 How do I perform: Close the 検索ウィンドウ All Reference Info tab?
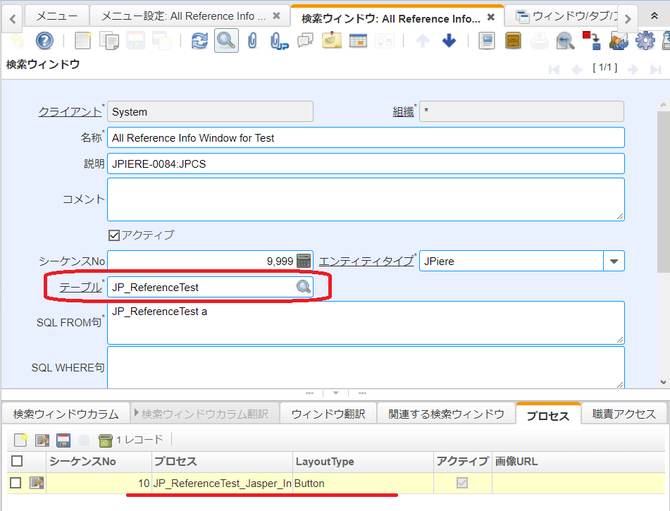(491, 18)
